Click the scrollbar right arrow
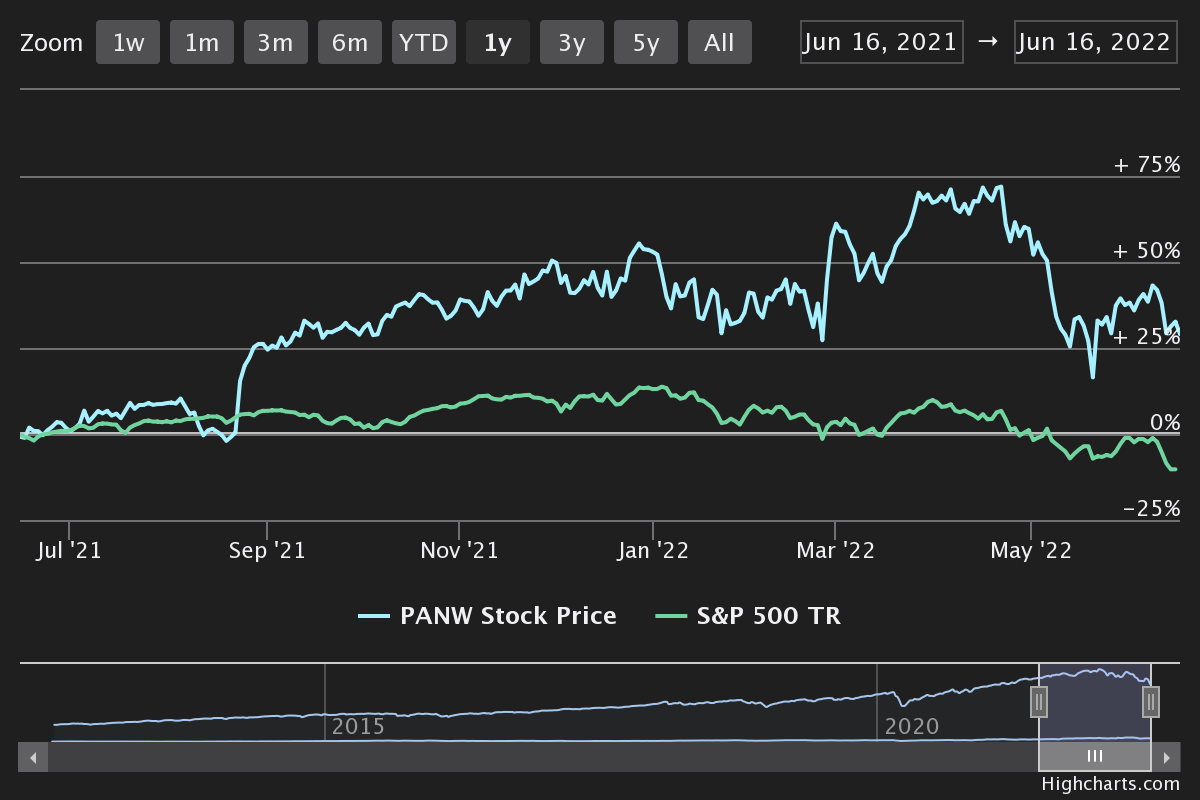Image resolution: width=1200 pixels, height=800 pixels. point(1165,757)
